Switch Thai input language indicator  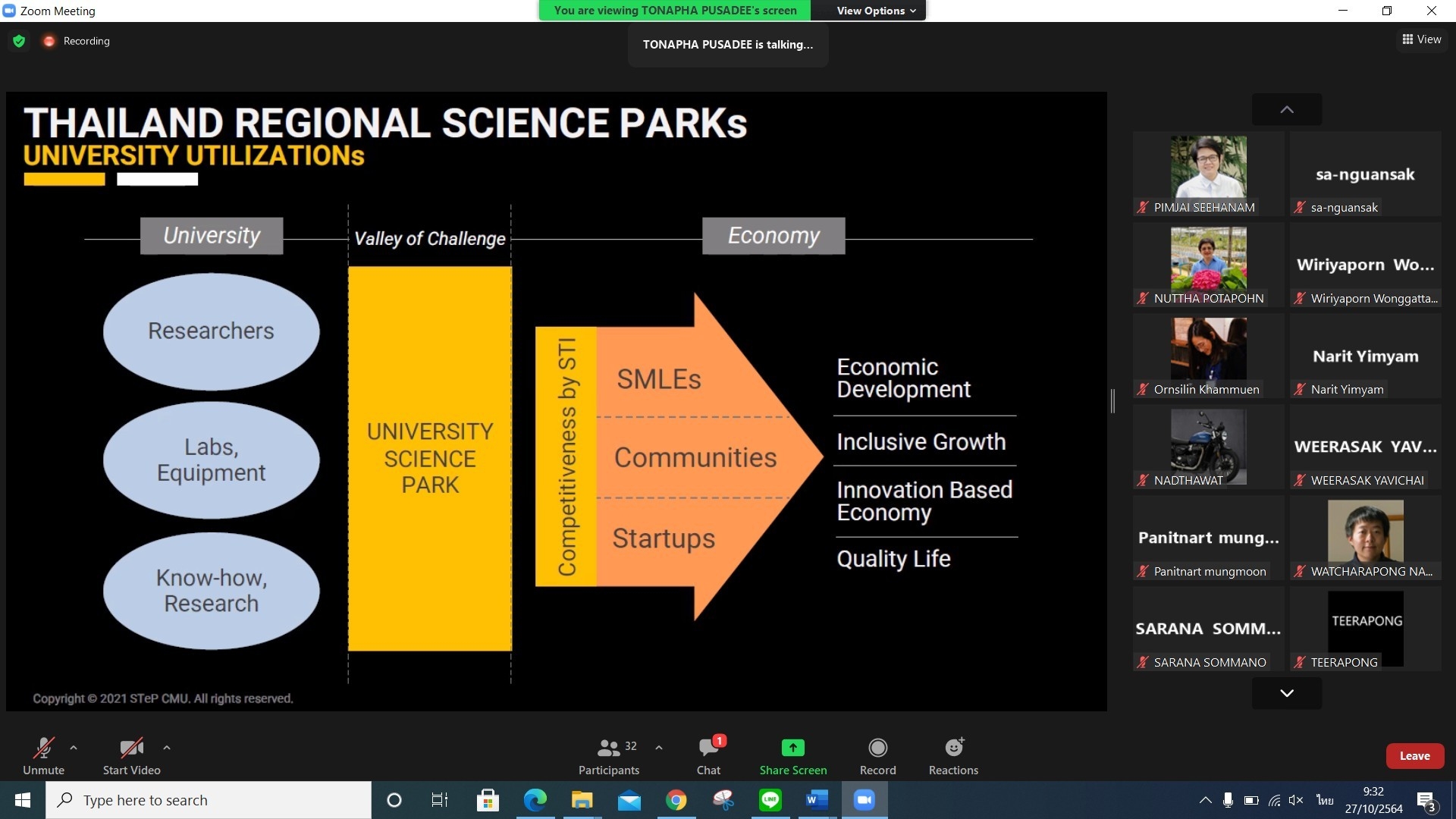click(x=1325, y=800)
